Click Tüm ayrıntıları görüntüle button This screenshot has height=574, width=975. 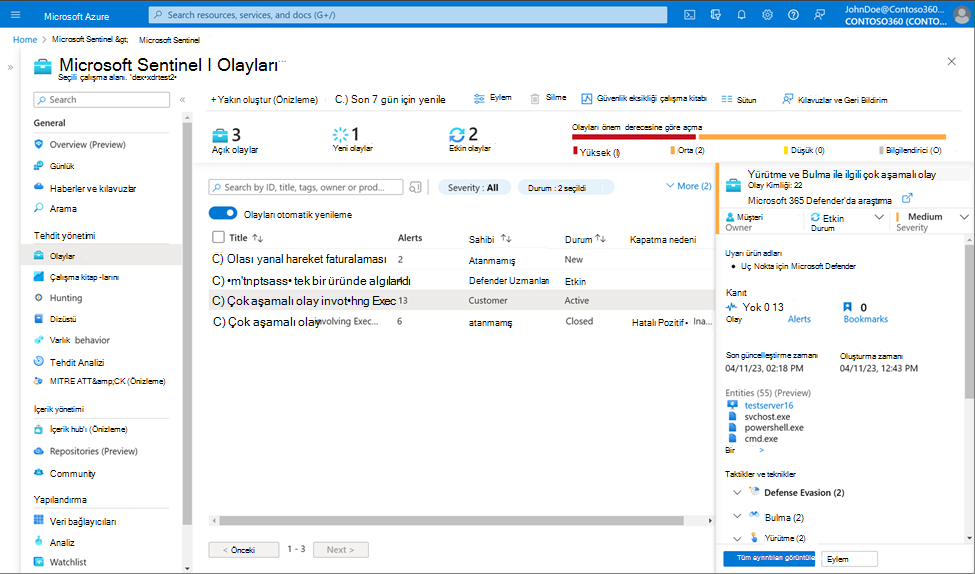click(x=769, y=558)
